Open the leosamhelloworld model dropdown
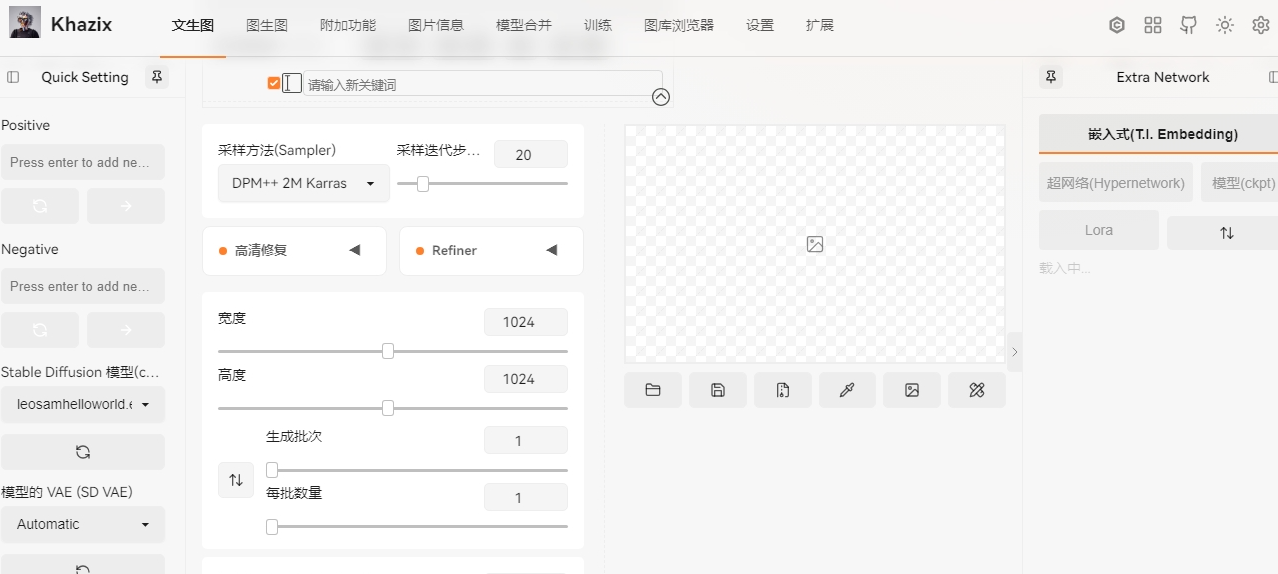The height and width of the screenshot is (574, 1278). click(x=83, y=405)
